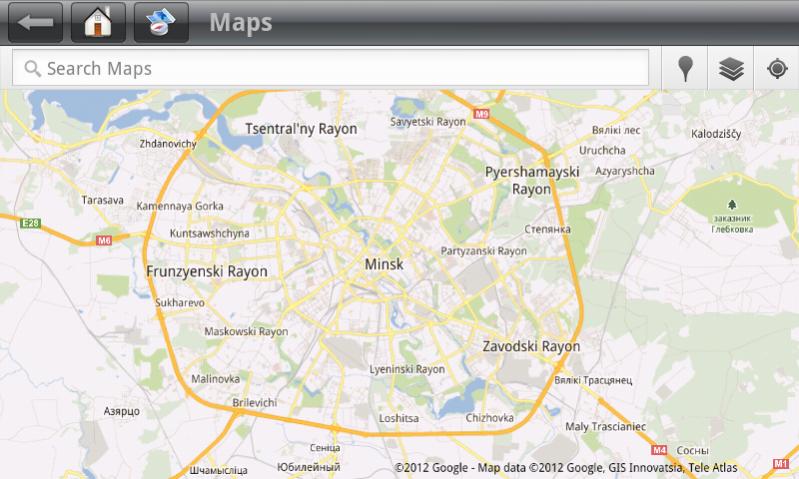Open the places pin icon

(x=685, y=68)
